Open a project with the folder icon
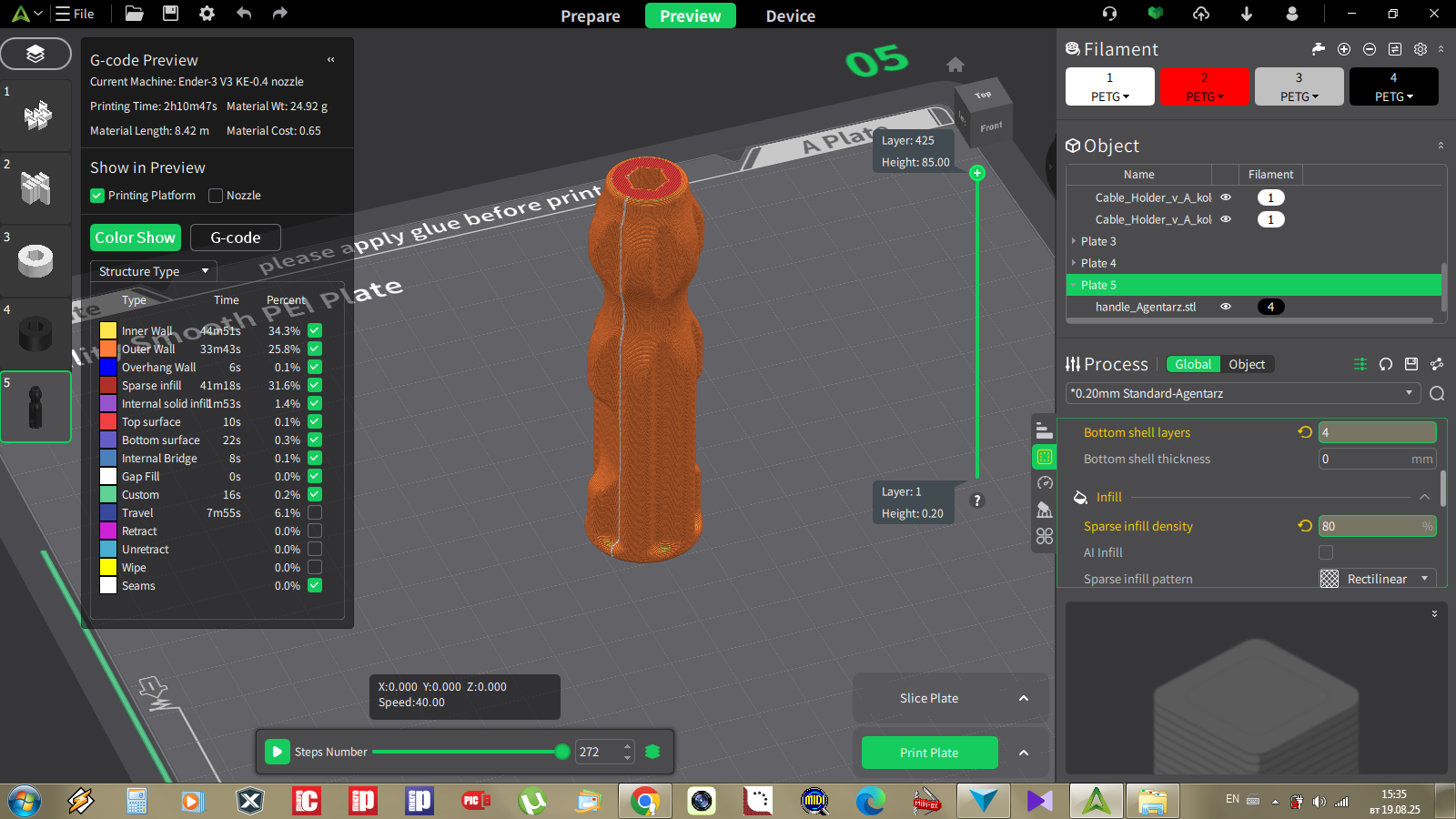 pyautogui.click(x=135, y=14)
